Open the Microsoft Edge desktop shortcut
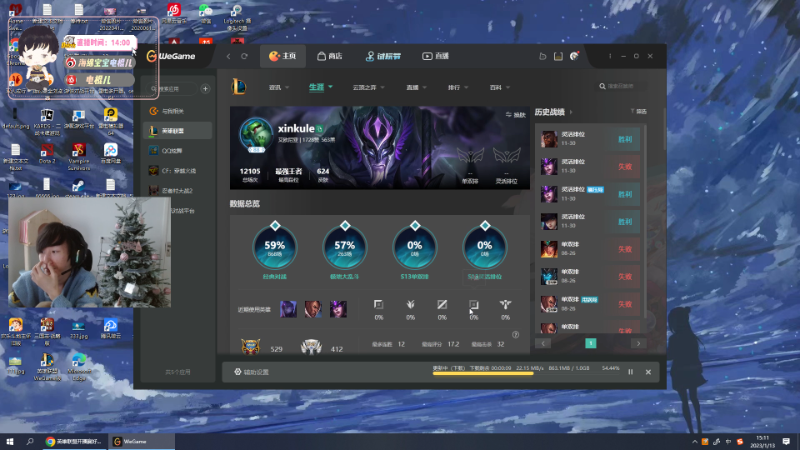This screenshot has width=800, height=450. click(x=79, y=366)
